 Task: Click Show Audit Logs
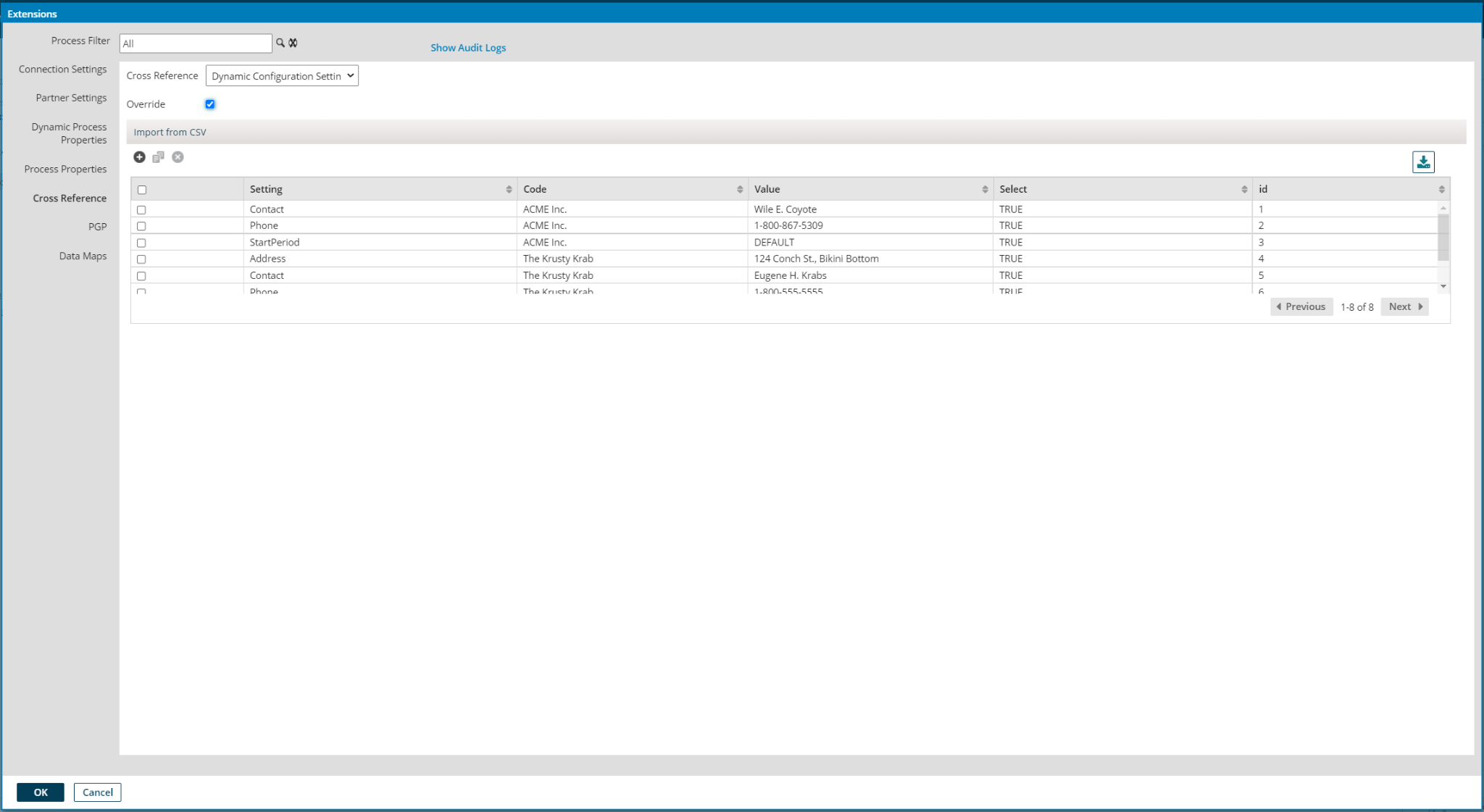(x=468, y=47)
